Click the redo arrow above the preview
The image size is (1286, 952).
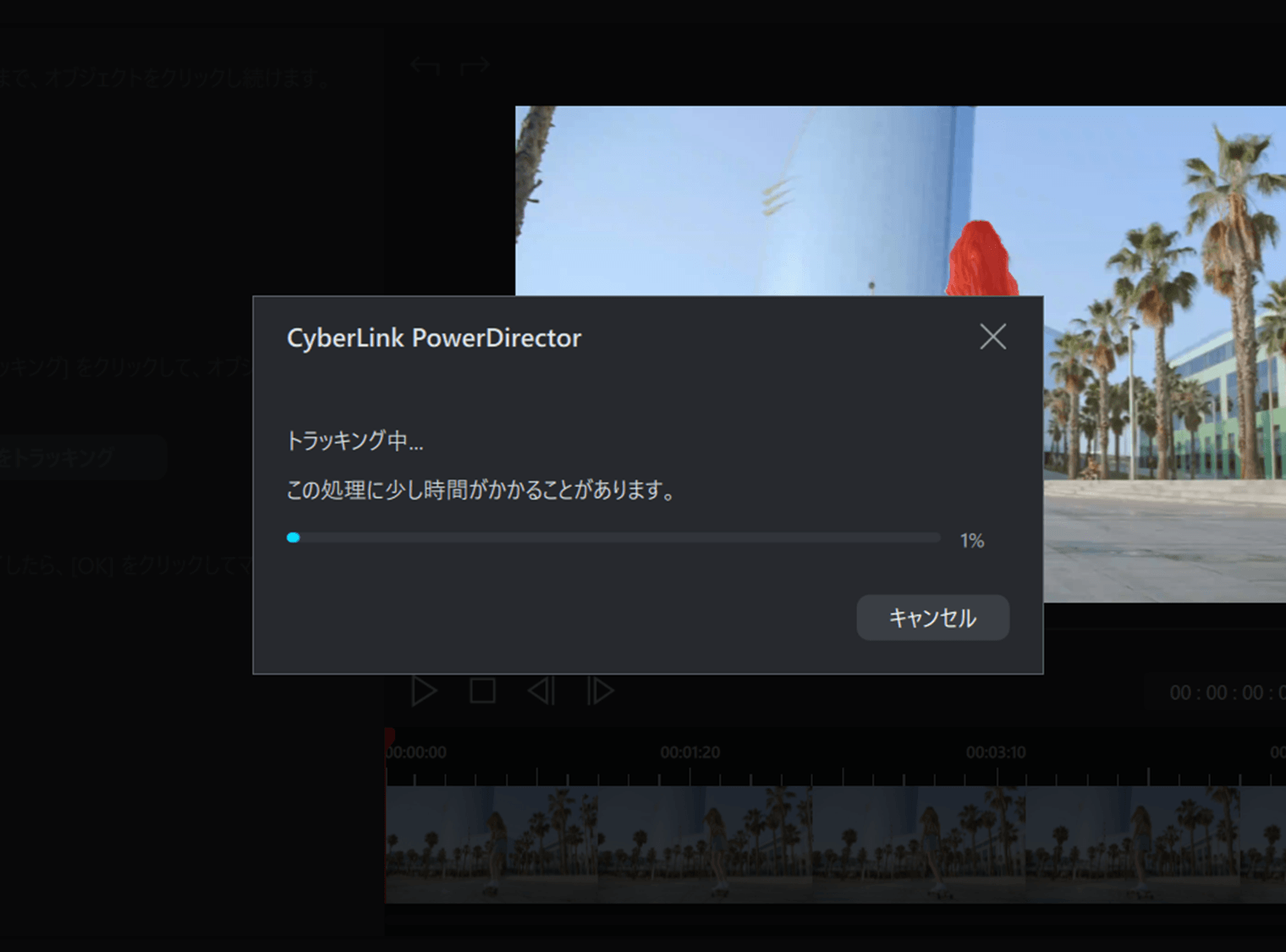[x=475, y=65]
